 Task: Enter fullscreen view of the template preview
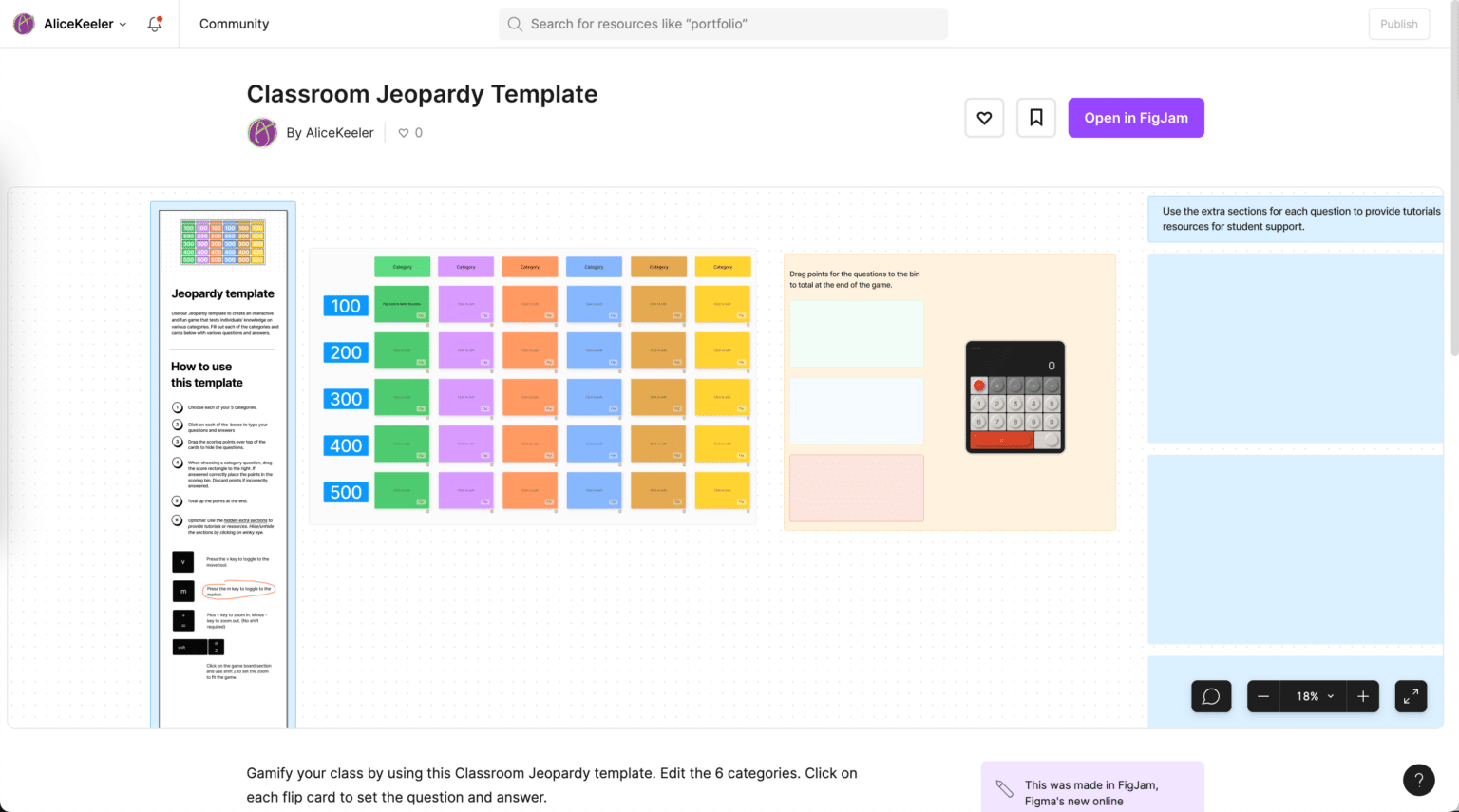click(x=1411, y=696)
